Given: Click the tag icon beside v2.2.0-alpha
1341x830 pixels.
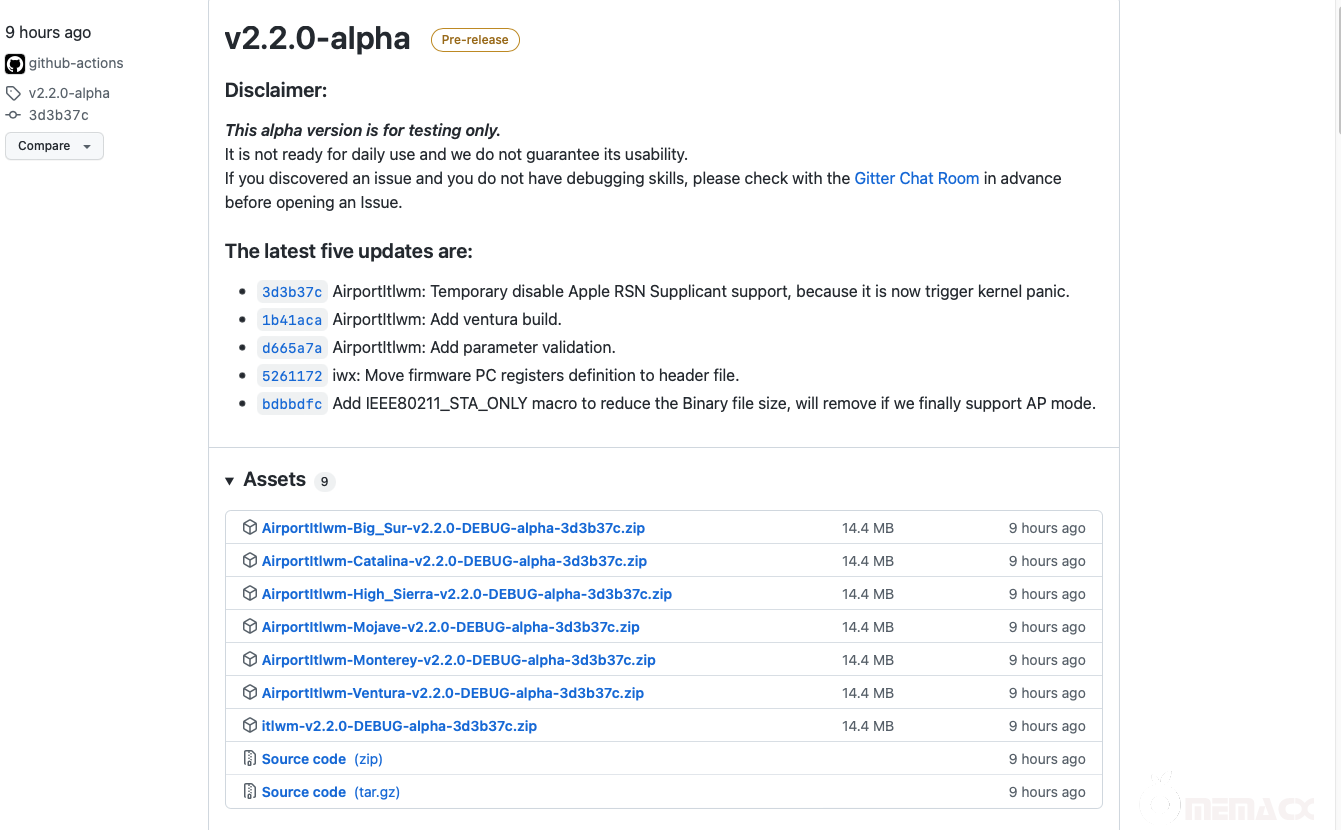Looking at the screenshot, I should point(13,93).
